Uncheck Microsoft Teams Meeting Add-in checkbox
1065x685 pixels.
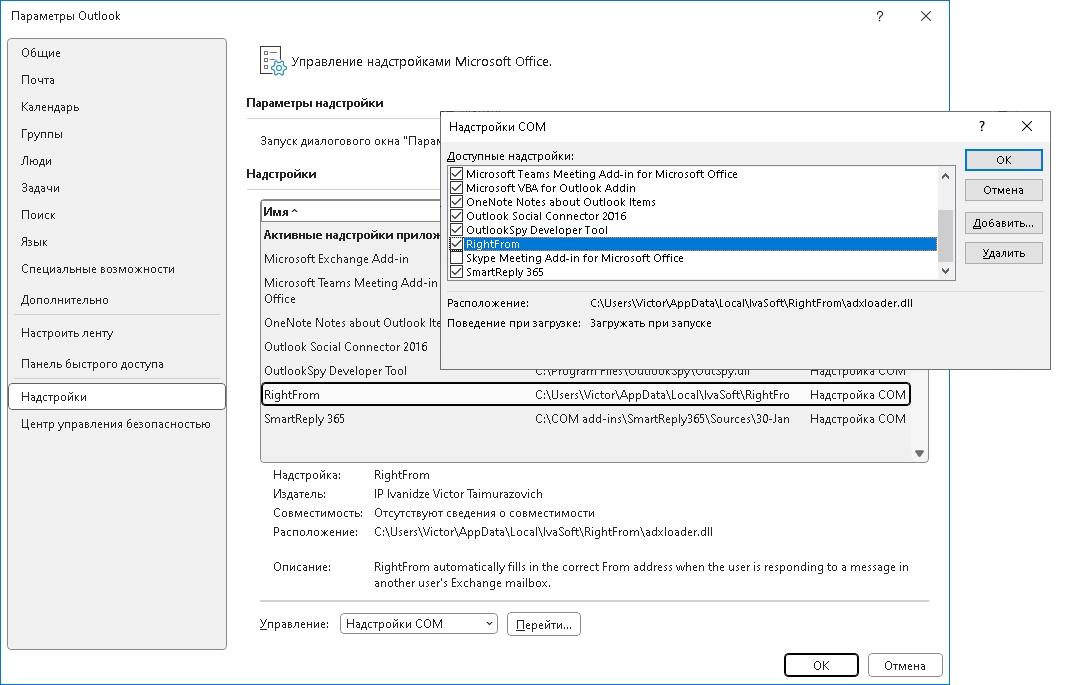pos(456,174)
